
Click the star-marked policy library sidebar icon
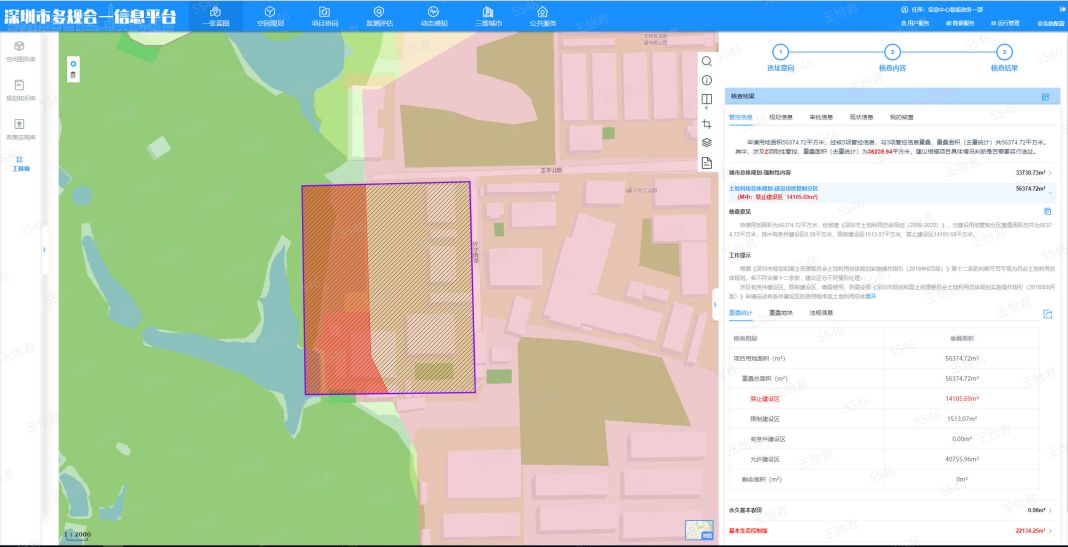20,129
